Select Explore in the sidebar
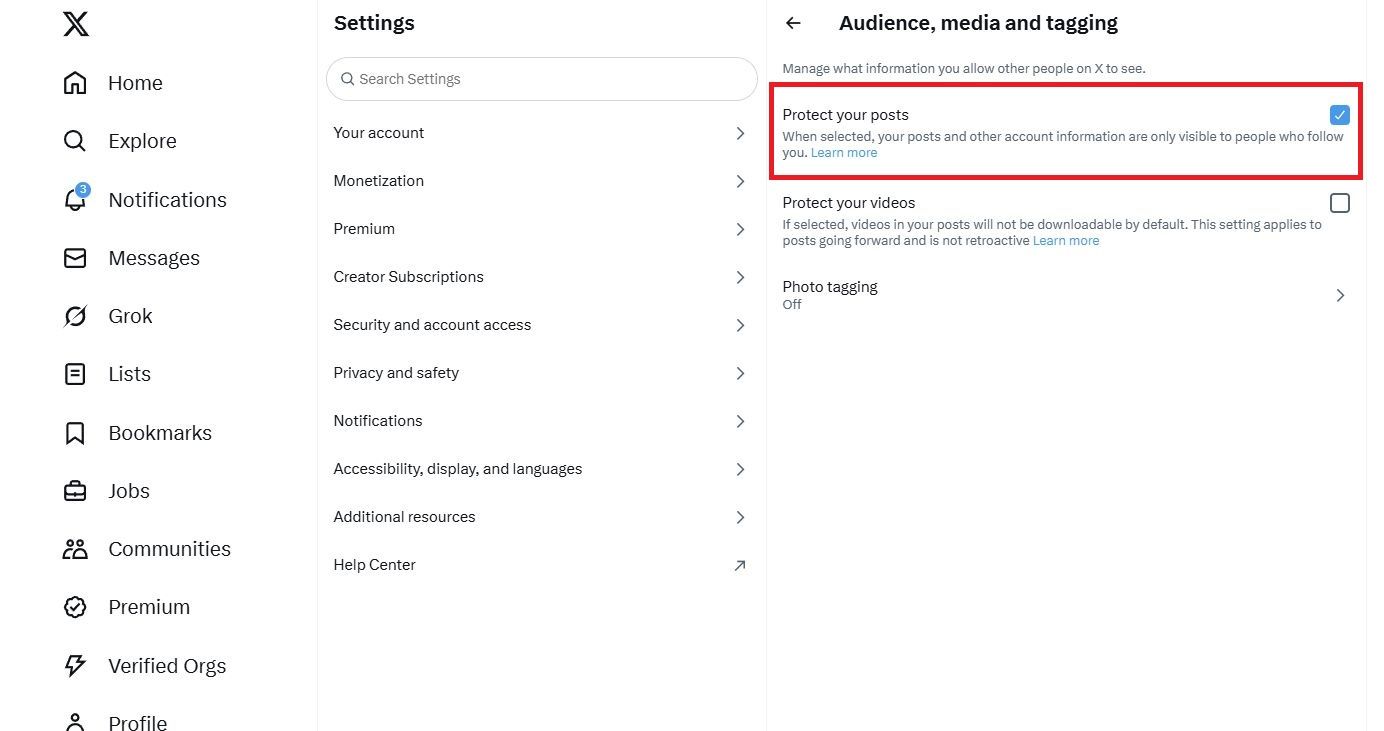The height and width of the screenshot is (731, 1384). 142,141
